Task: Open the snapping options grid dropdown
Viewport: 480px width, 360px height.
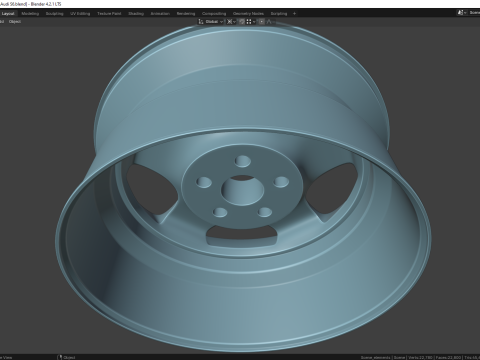Action: (251, 22)
